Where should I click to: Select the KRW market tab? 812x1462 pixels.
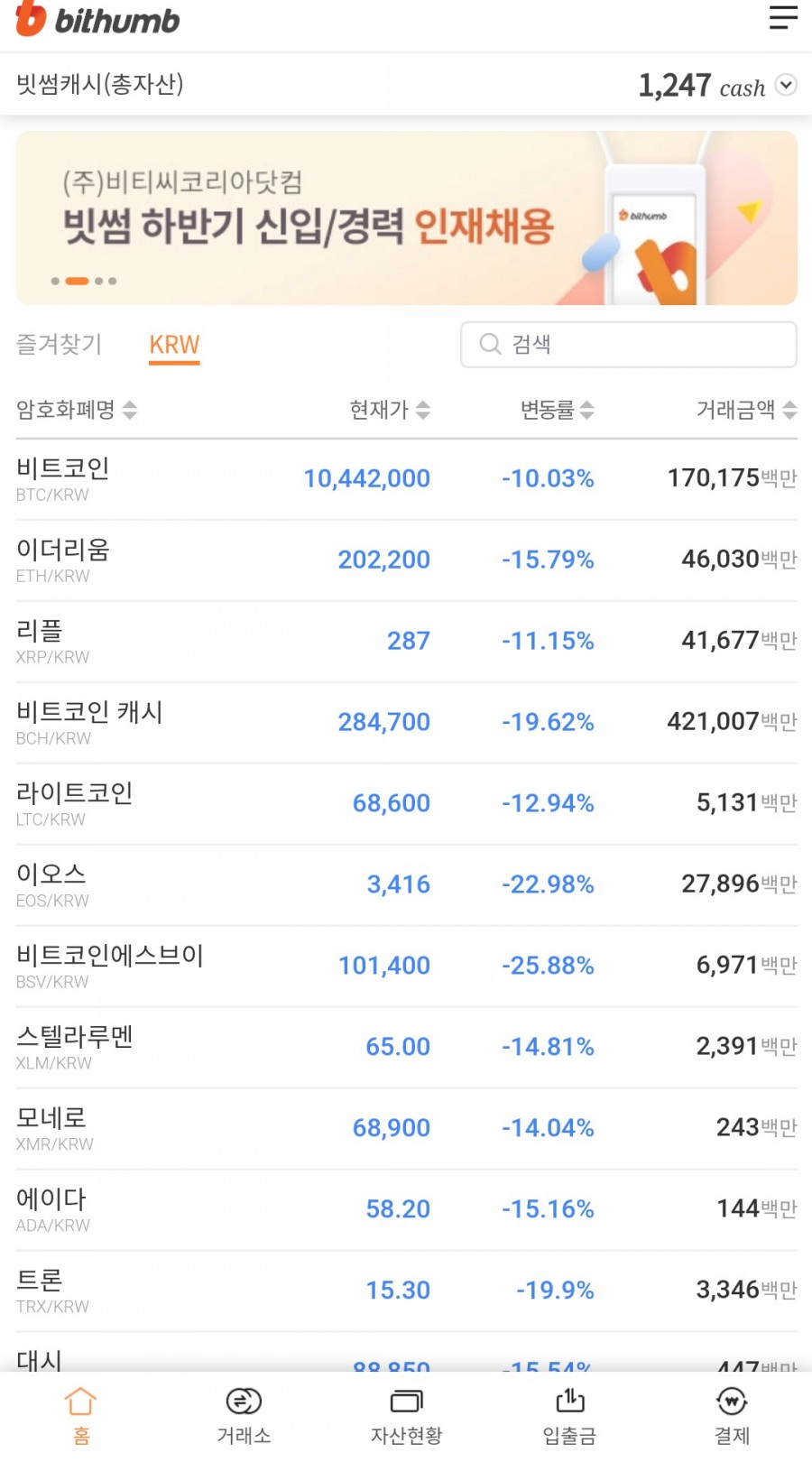[x=174, y=344]
